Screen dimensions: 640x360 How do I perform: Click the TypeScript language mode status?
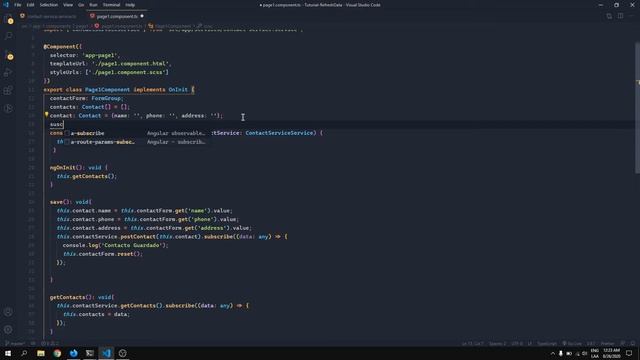547,343
